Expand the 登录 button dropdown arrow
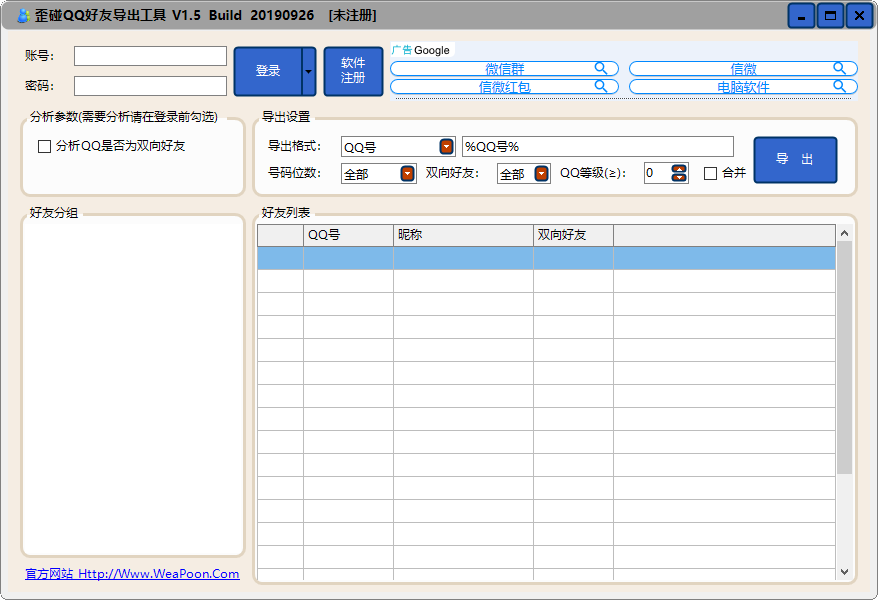Screen dimensions: 878x600 point(307,71)
